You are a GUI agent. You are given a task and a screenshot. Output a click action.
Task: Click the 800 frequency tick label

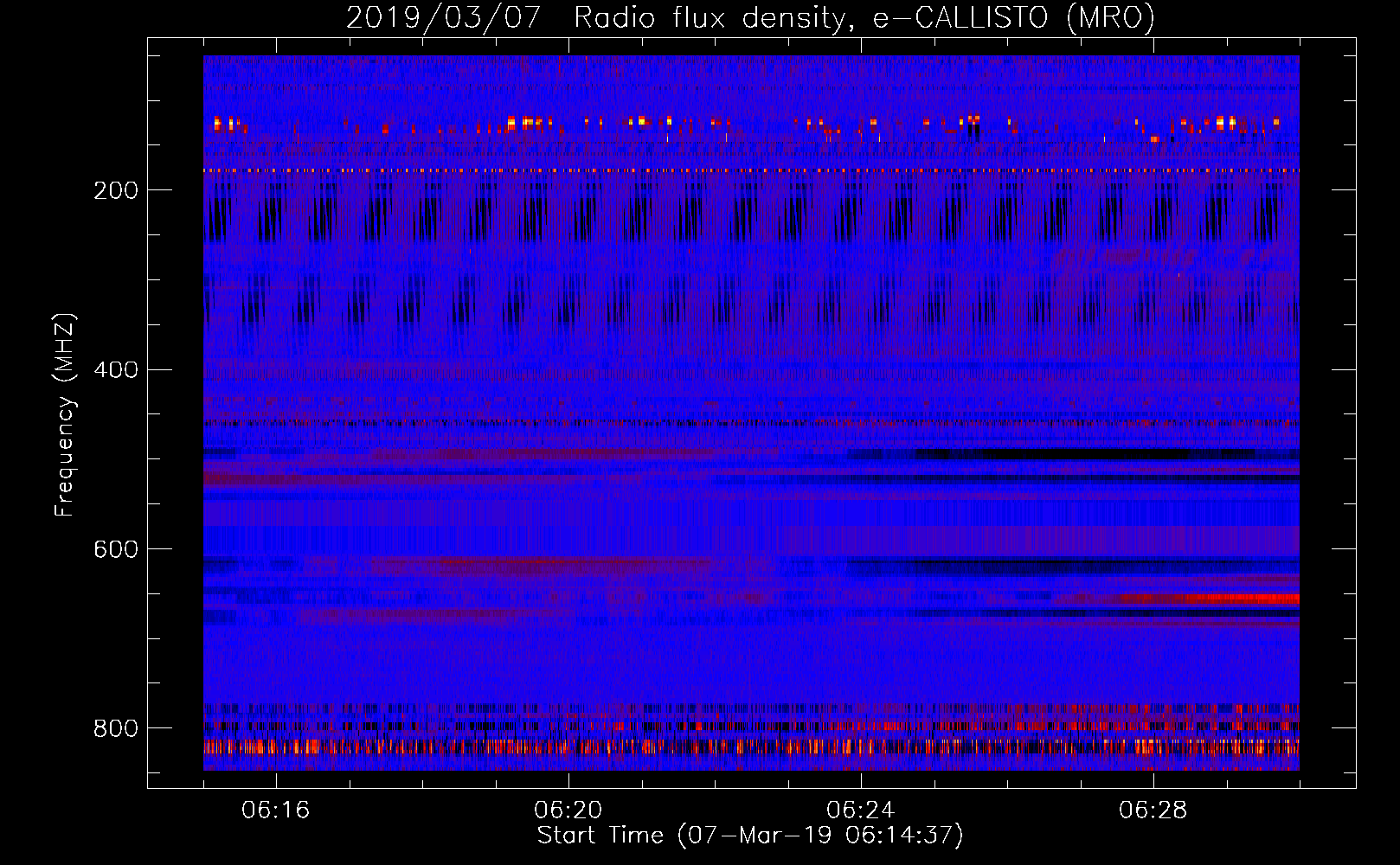tap(115, 728)
